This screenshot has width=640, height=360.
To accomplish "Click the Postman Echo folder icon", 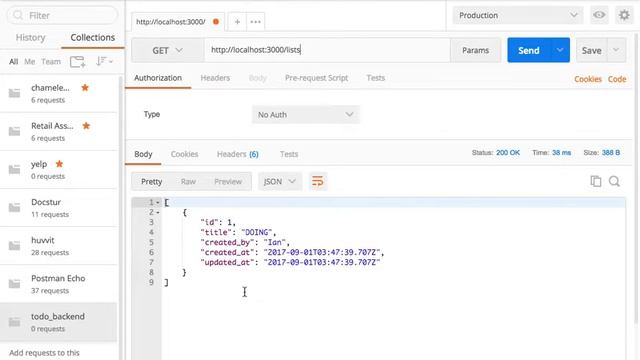I will (15, 283).
